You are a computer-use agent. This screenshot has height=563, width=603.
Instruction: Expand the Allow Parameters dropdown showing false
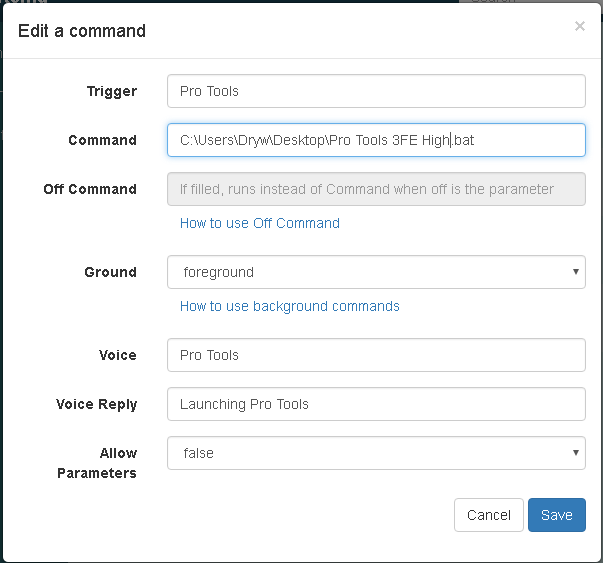(x=376, y=453)
